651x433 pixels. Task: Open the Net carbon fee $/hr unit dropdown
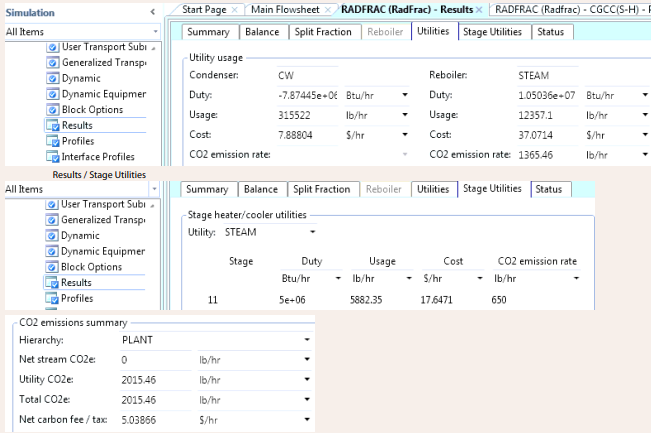[305, 419]
